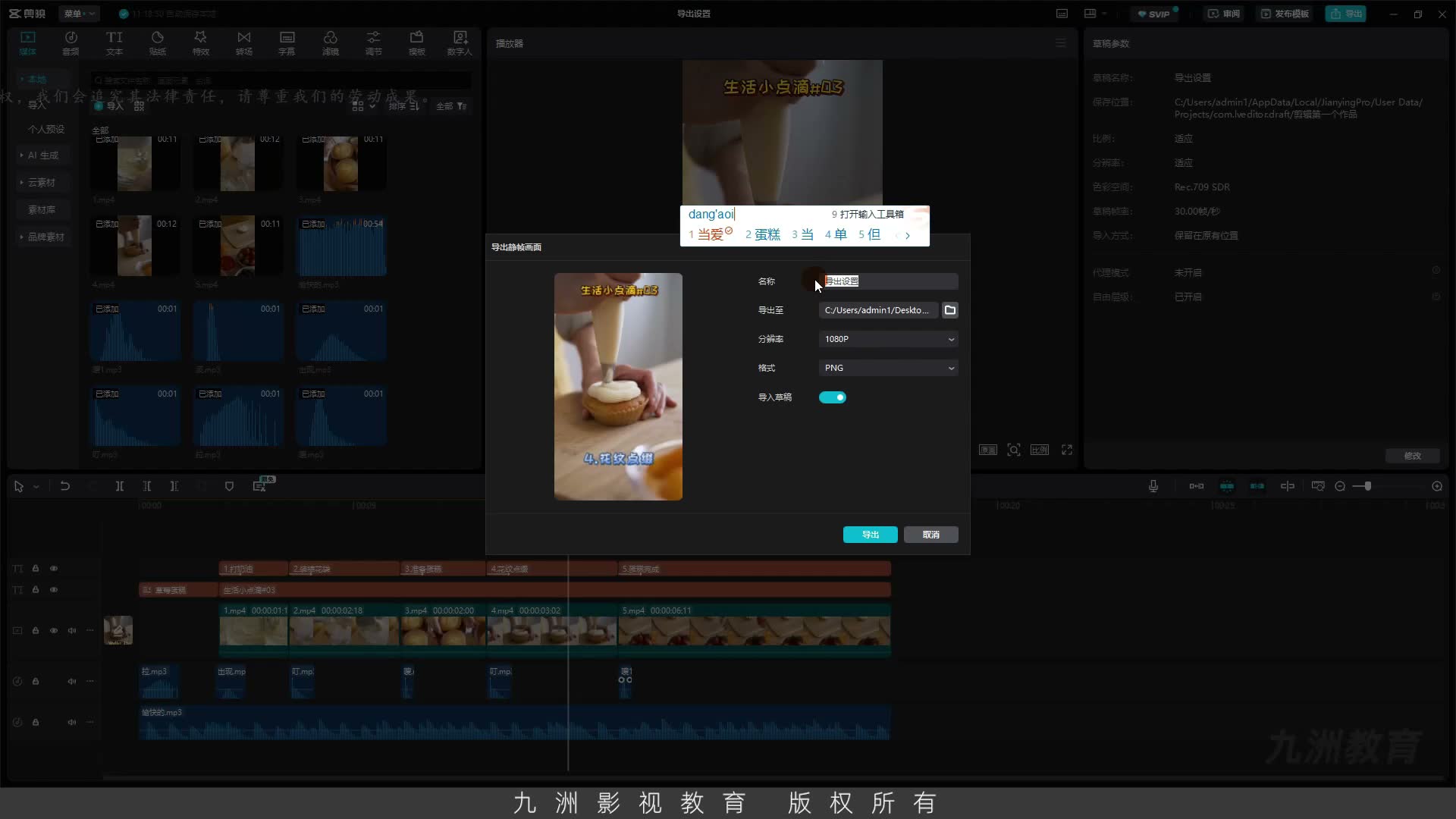Expand the 1080P resolution dropdown
This screenshot has height=819, width=1456.
pyautogui.click(x=888, y=339)
